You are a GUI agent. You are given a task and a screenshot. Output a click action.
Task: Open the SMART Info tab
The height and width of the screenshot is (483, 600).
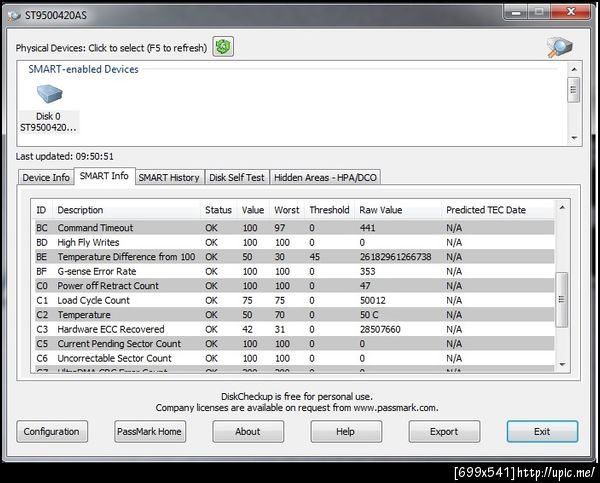point(104,176)
